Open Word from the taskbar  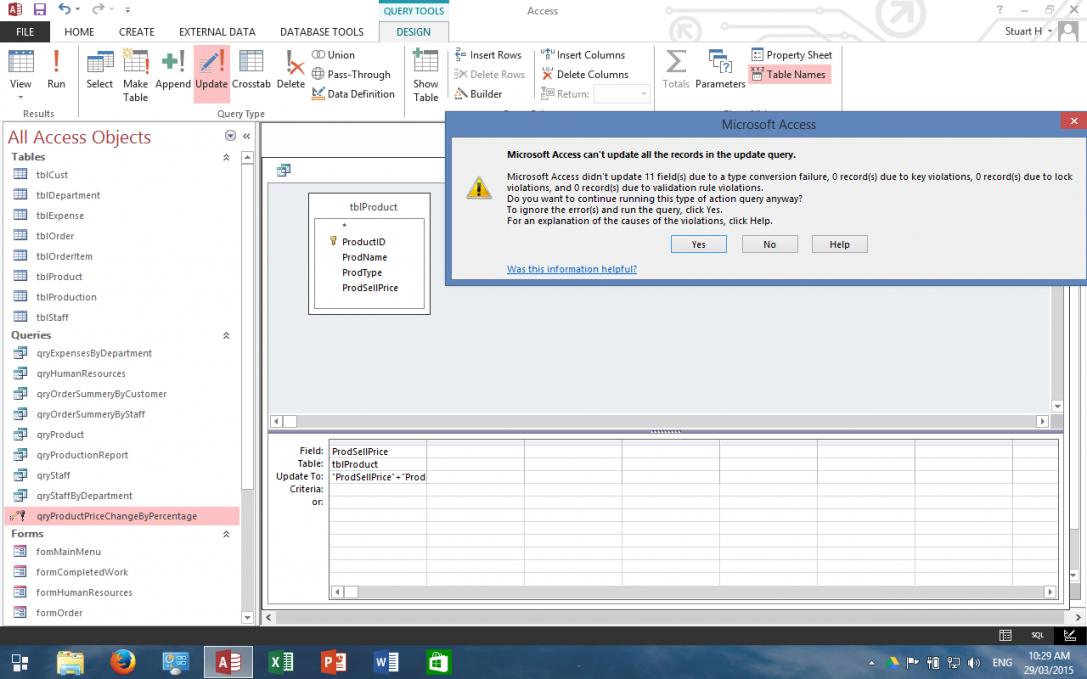coord(386,662)
